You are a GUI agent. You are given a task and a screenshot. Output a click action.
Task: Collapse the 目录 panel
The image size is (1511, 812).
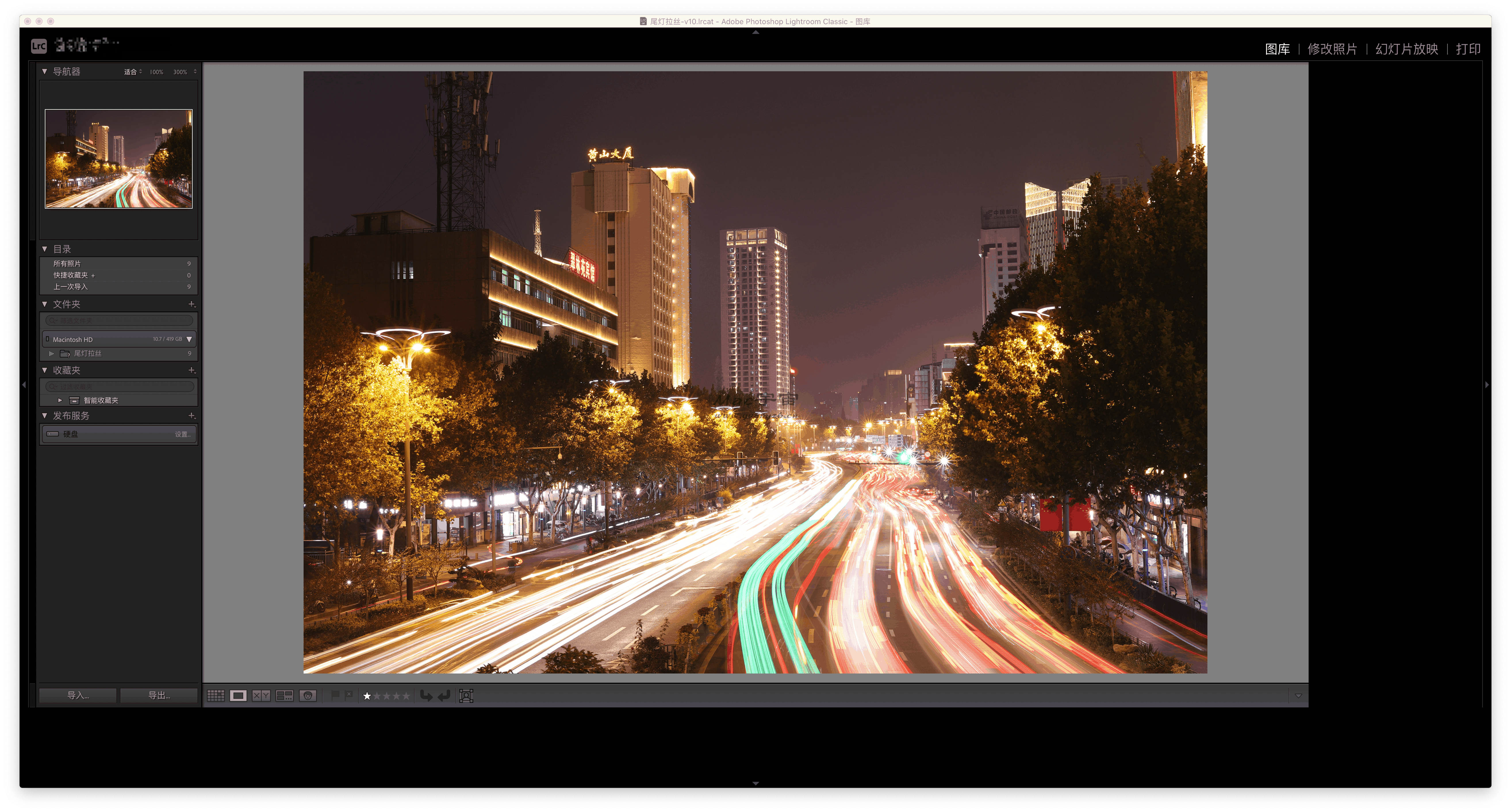point(45,249)
